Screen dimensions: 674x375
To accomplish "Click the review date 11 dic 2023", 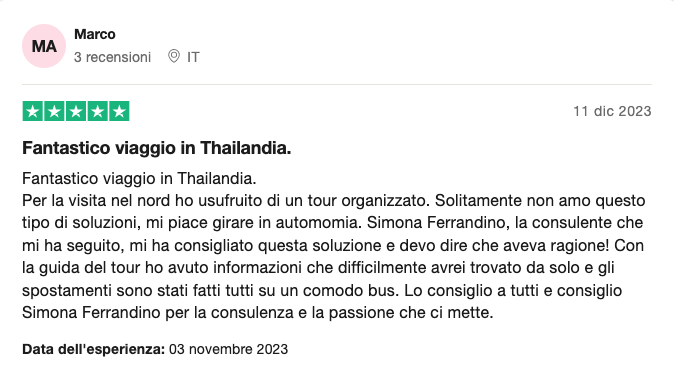I will point(612,111).
